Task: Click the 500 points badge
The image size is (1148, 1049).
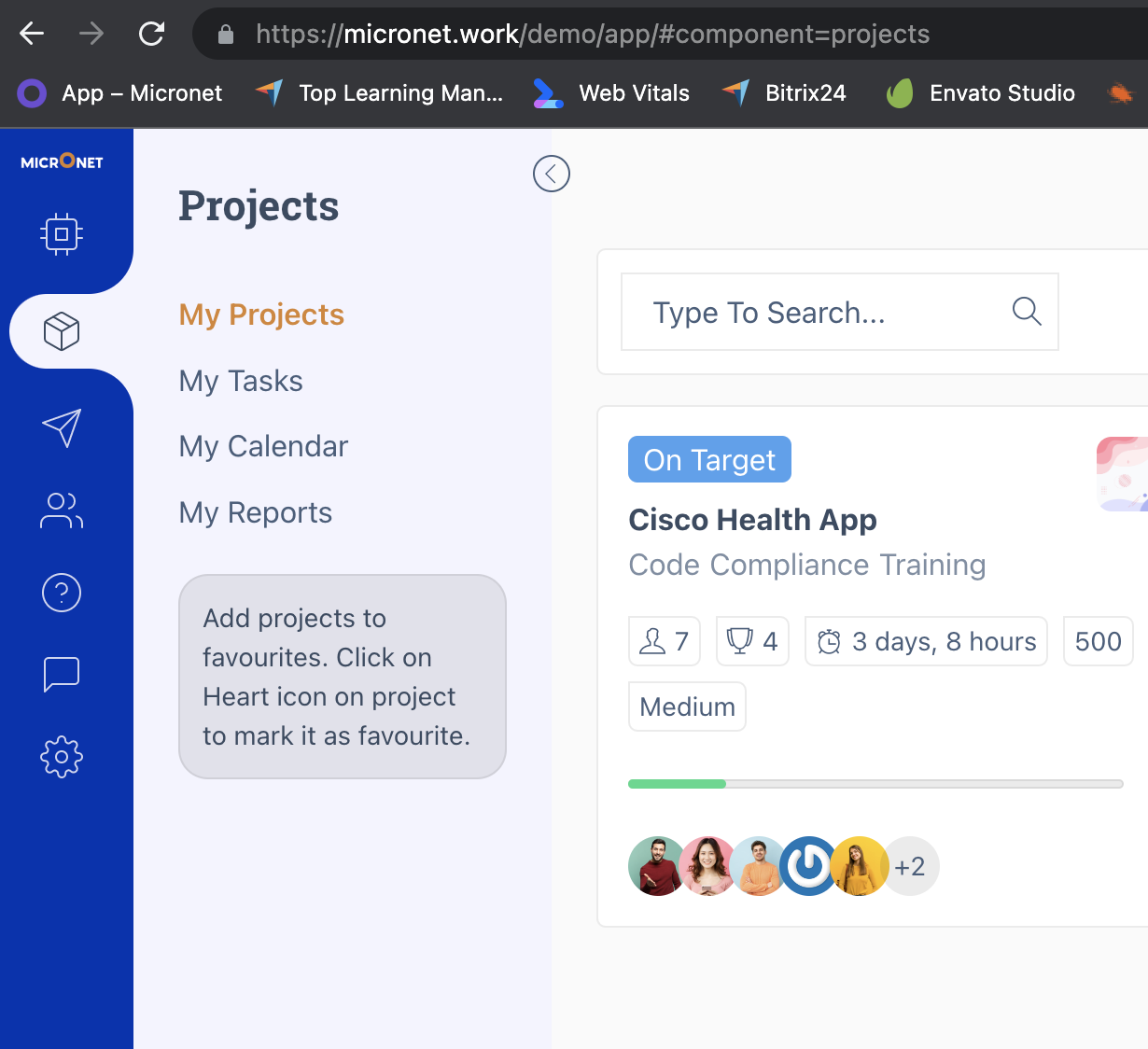Action: (x=1099, y=641)
